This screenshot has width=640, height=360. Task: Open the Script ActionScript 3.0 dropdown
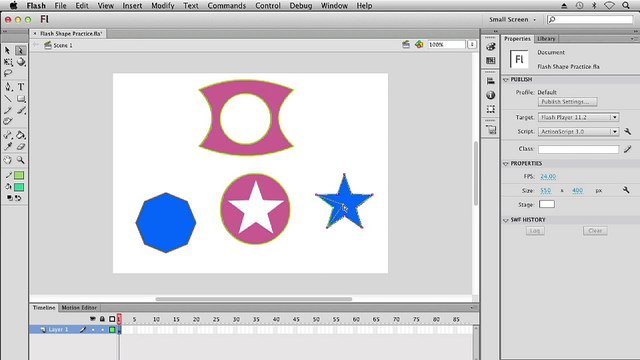pyautogui.click(x=578, y=131)
